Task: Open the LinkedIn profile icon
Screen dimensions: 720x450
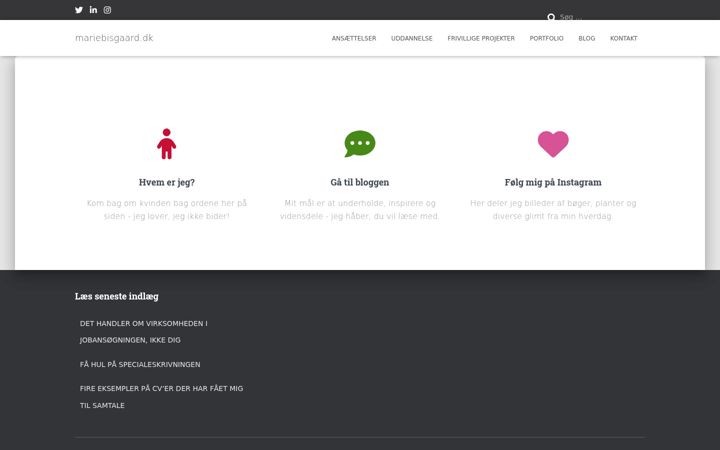Action: coord(93,10)
